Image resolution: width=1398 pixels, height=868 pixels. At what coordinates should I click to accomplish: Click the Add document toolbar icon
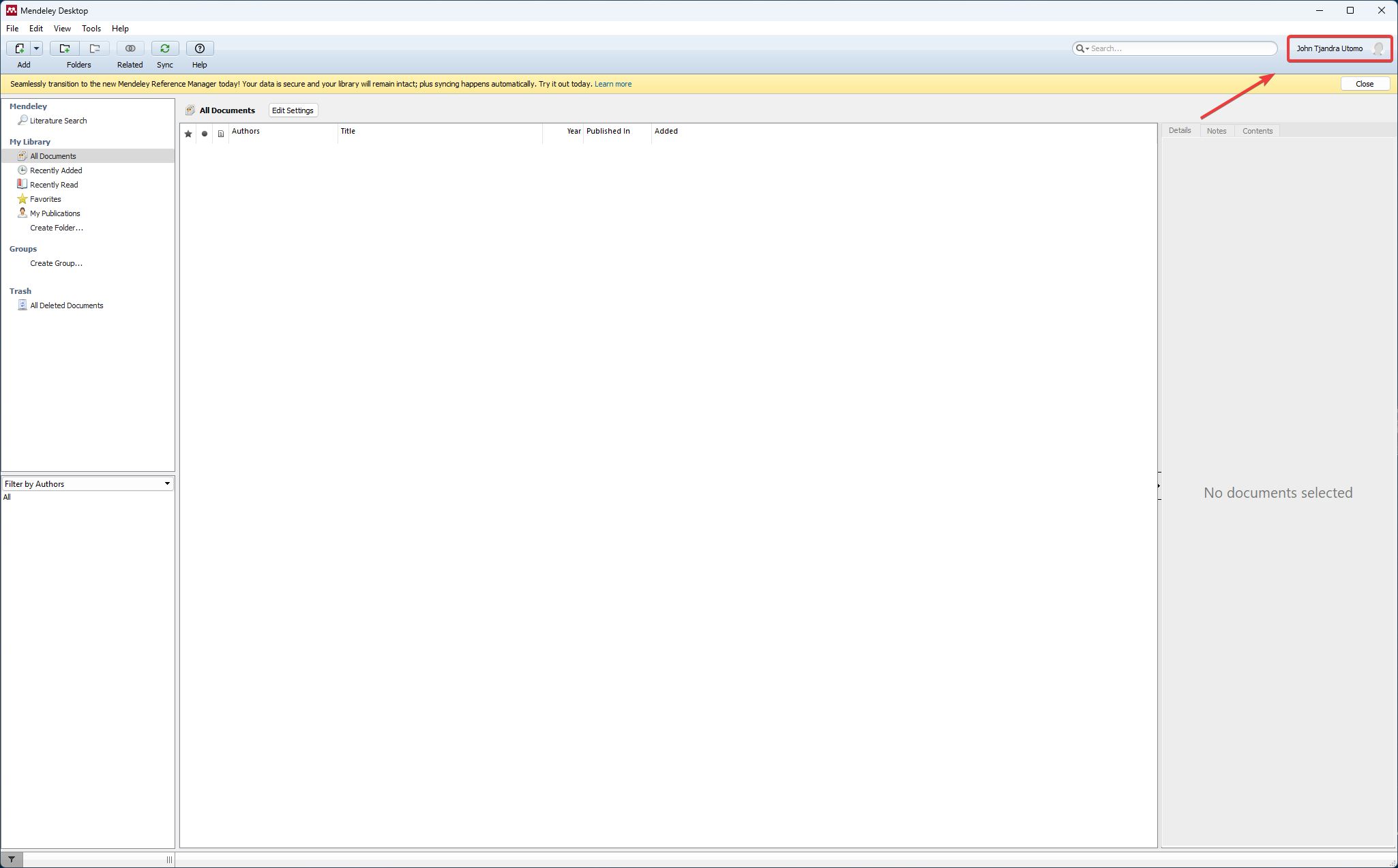point(19,48)
